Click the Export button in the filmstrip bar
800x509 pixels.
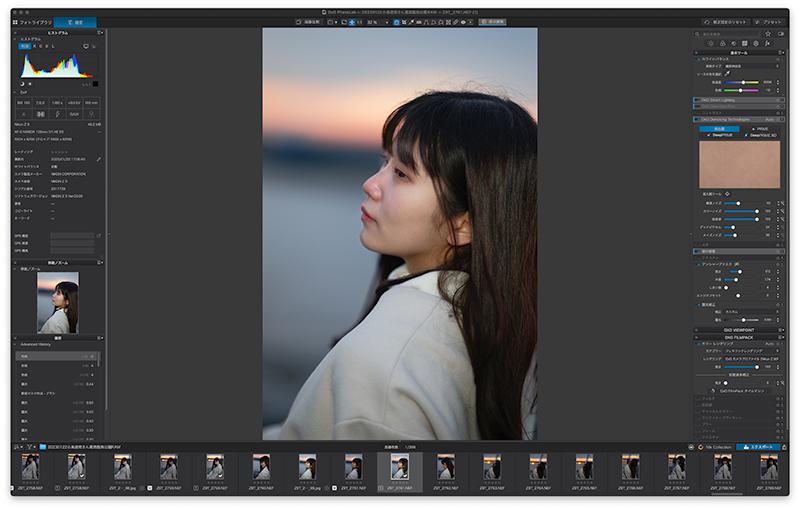[x=758, y=446]
